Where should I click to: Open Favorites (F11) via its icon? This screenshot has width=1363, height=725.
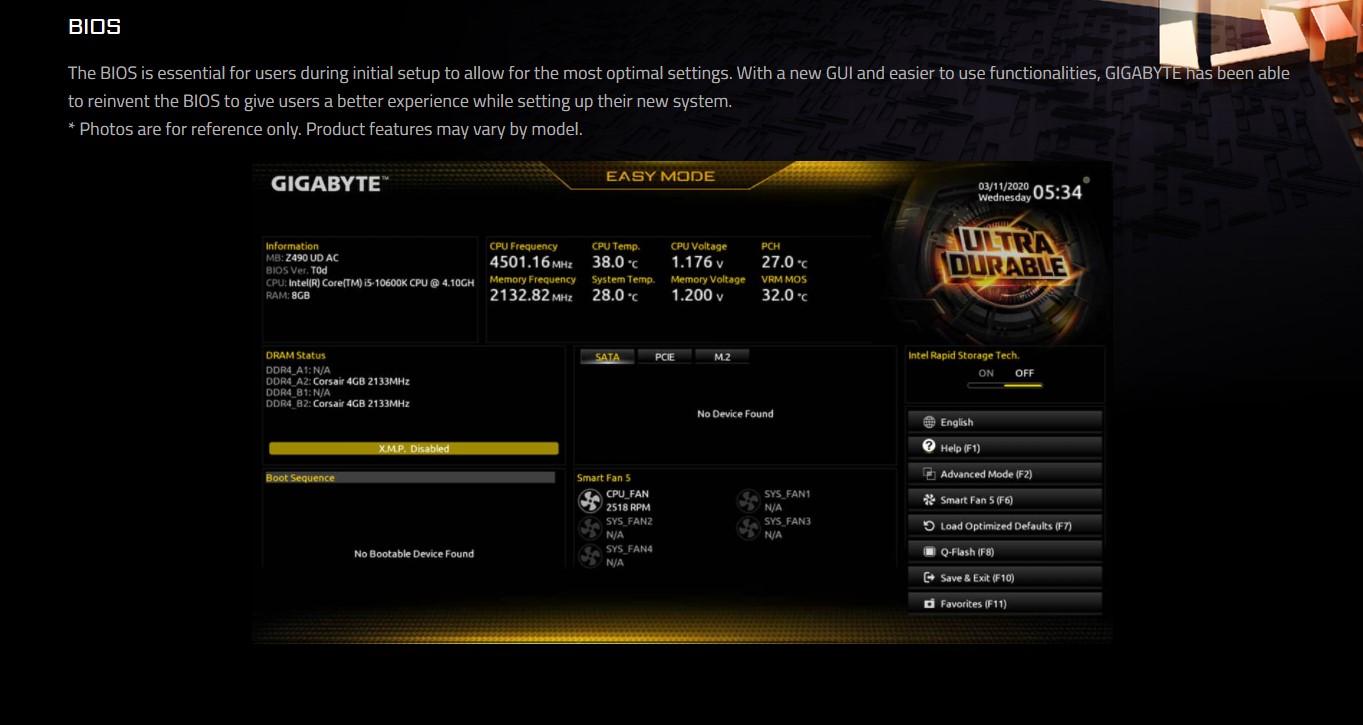(927, 603)
